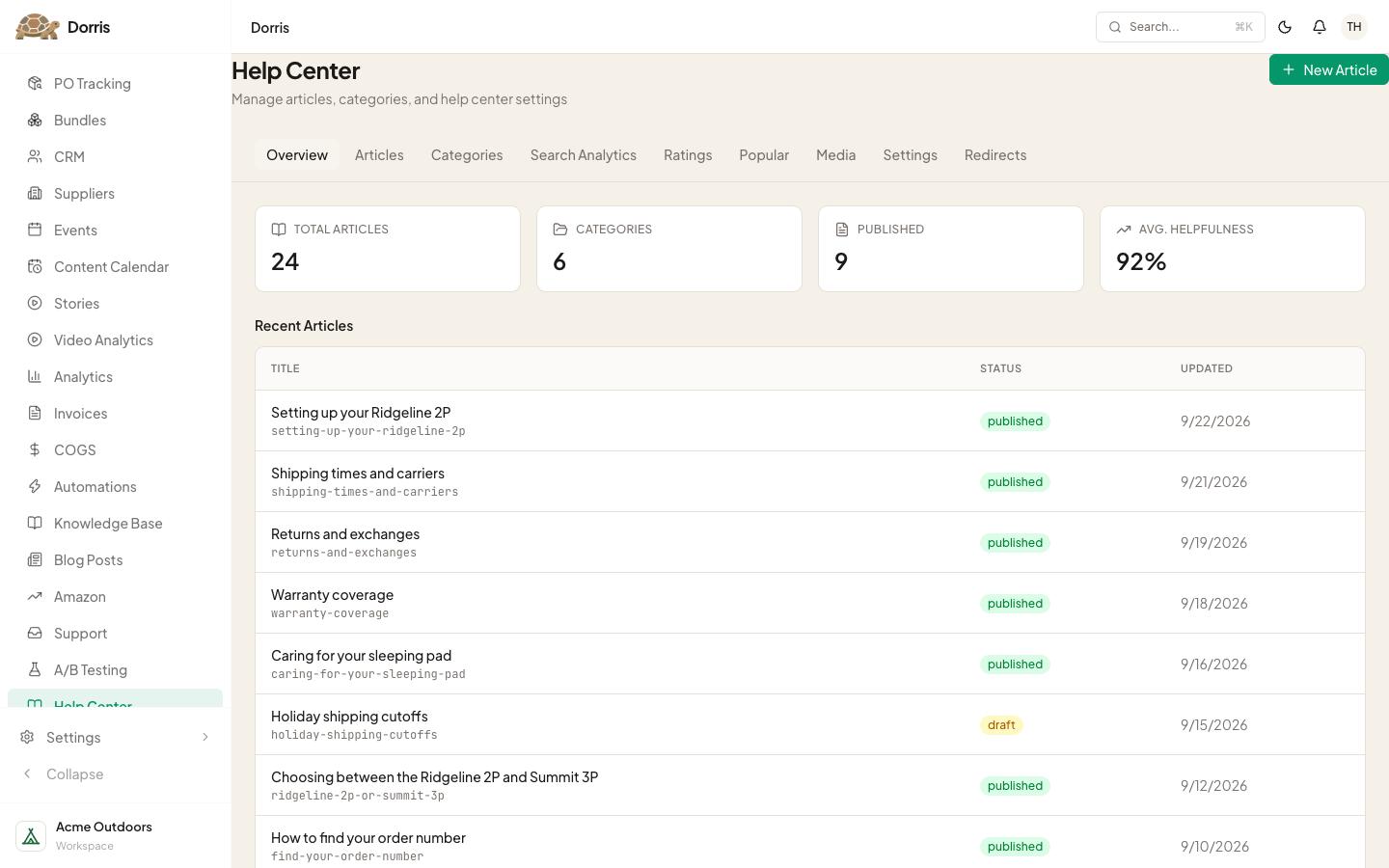Open the Redirects tab
Screen dimensions: 1389x868
click(x=995, y=154)
